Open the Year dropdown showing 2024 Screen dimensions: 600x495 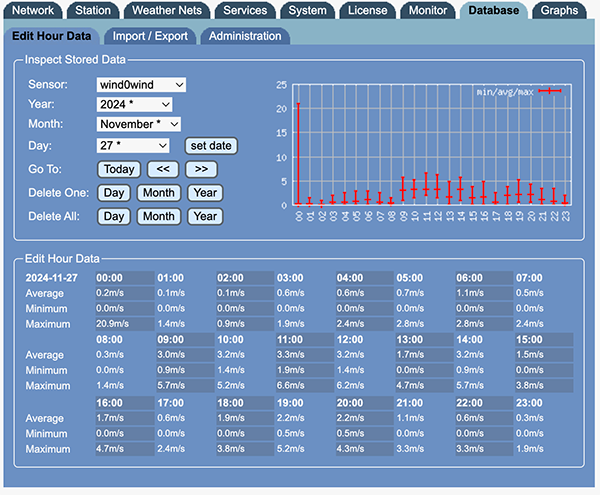(134, 104)
